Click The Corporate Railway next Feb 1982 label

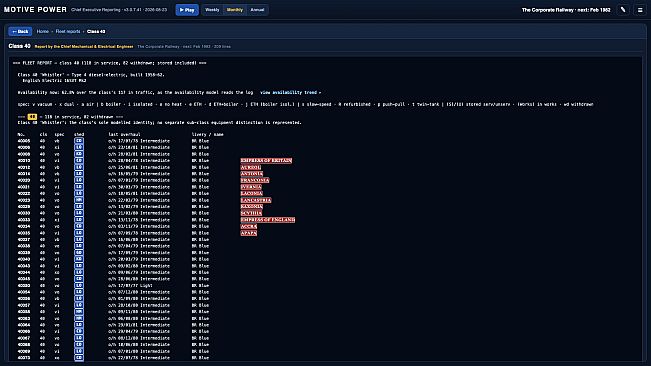[x=566, y=10]
